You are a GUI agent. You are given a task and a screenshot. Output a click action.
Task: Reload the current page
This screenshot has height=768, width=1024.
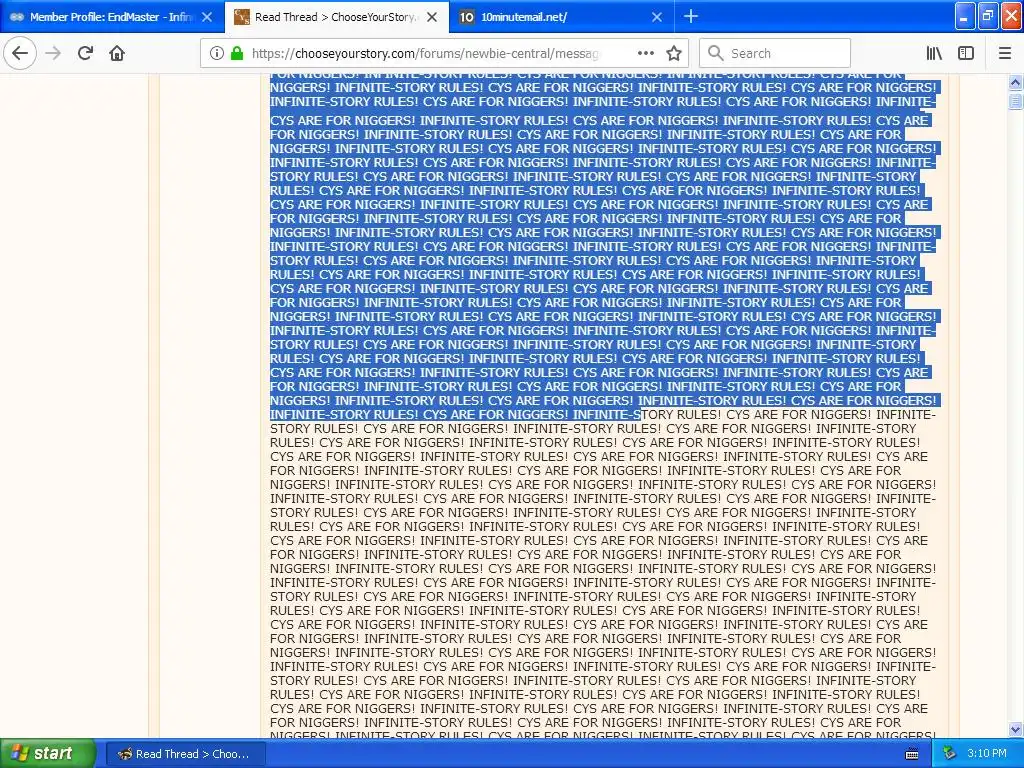tap(85, 54)
